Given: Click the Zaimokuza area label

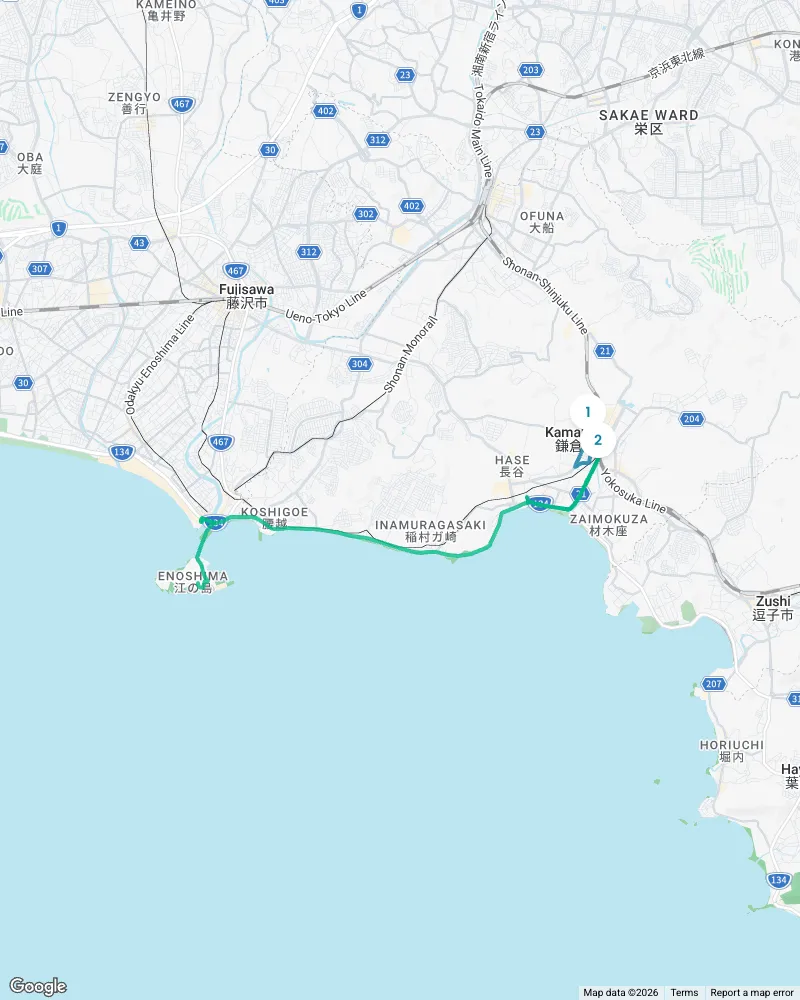Looking at the screenshot, I should coord(609,525).
